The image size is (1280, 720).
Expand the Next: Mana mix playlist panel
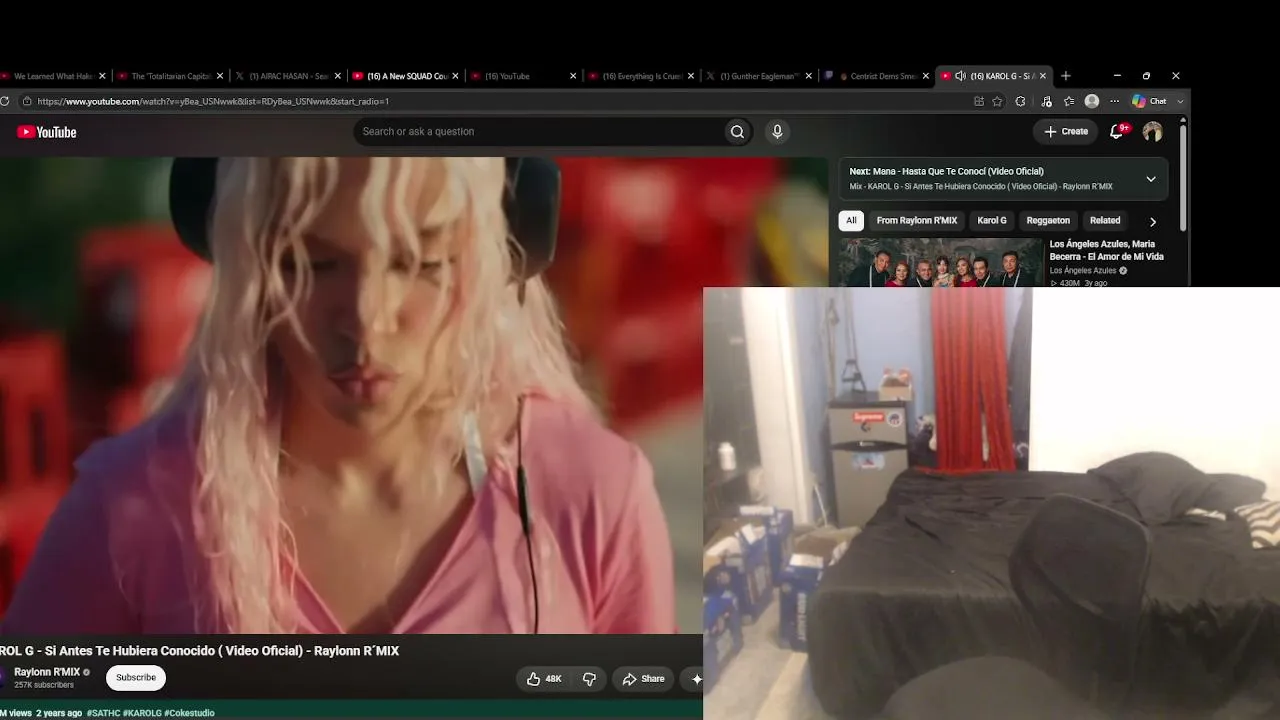tap(1151, 179)
